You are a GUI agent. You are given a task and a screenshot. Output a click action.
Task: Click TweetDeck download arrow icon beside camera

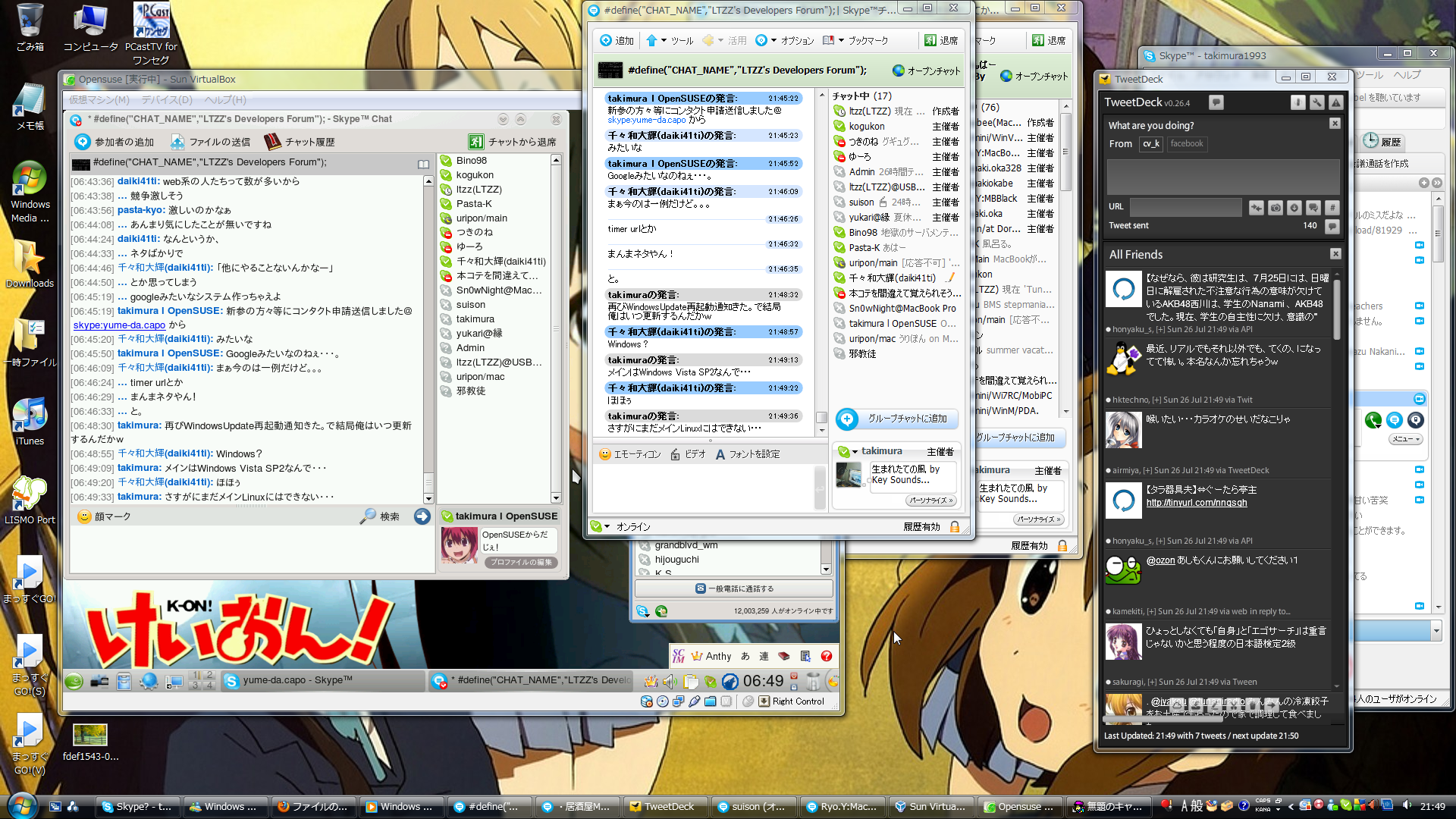[x=1294, y=207]
